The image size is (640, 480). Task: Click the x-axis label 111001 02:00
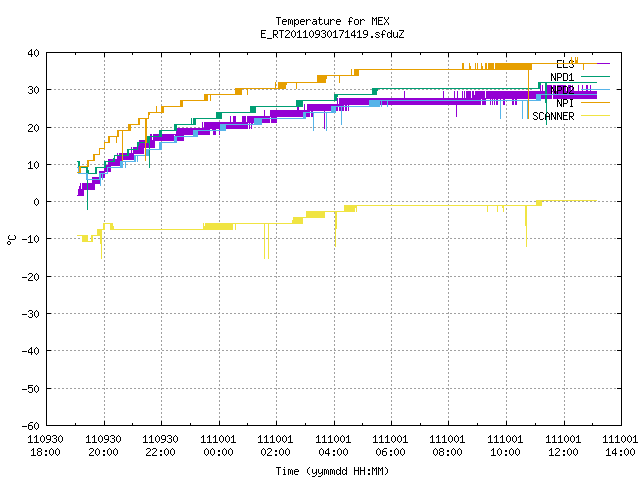276,446
